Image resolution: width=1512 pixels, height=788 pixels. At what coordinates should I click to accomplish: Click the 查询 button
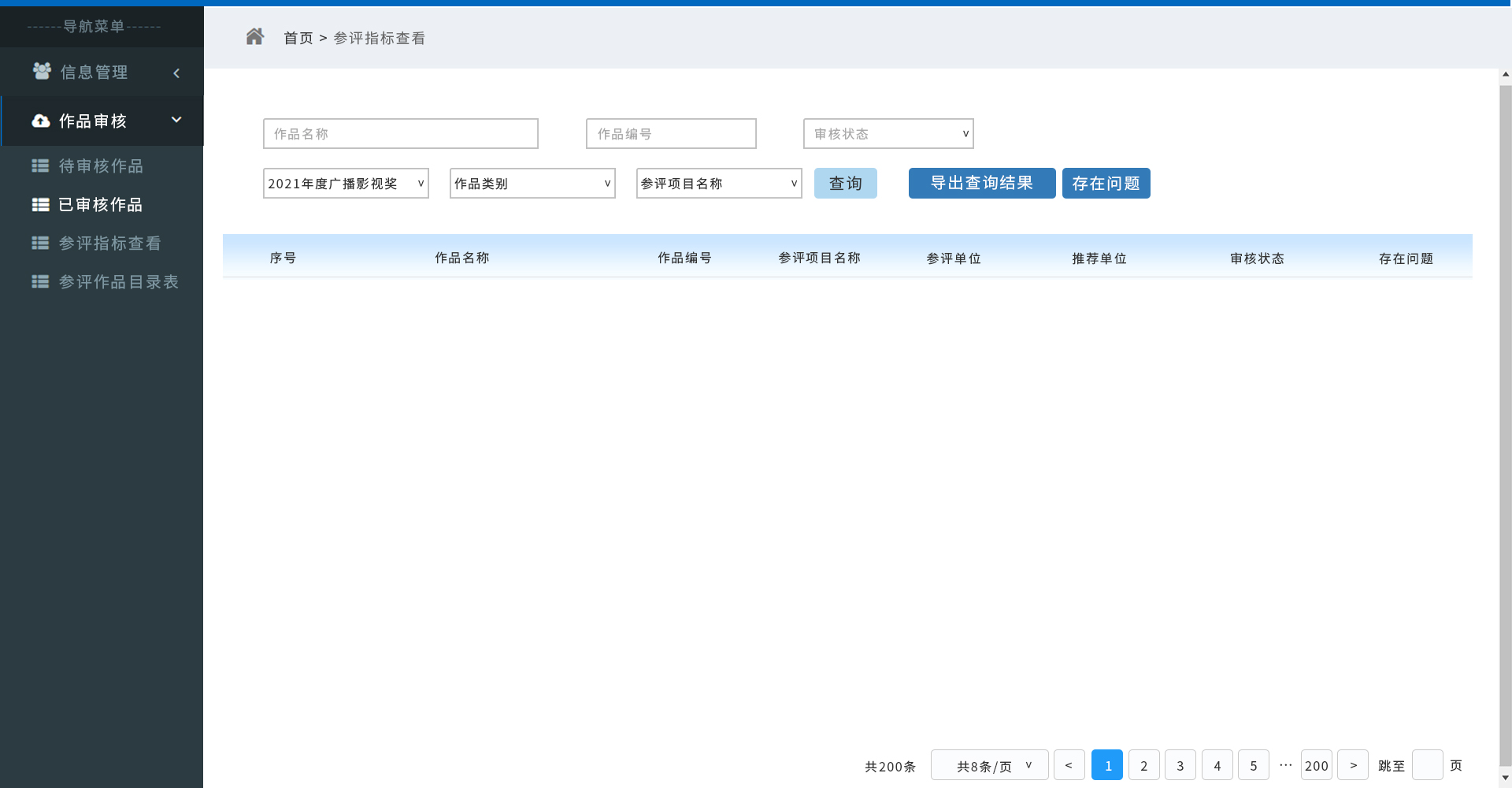click(845, 184)
